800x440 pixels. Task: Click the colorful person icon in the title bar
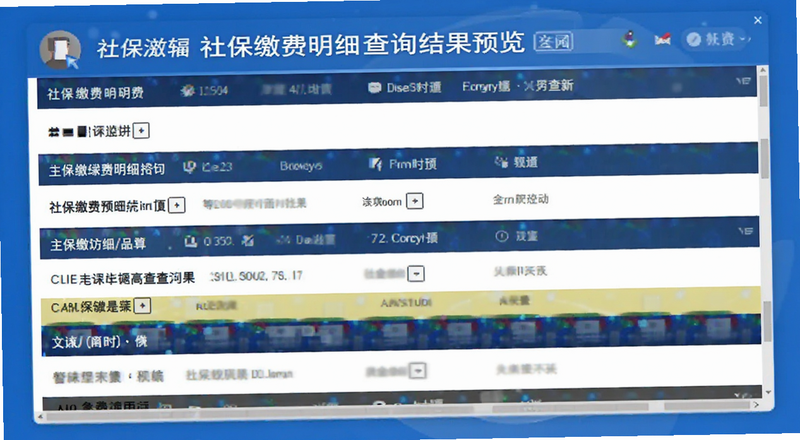point(631,39)
